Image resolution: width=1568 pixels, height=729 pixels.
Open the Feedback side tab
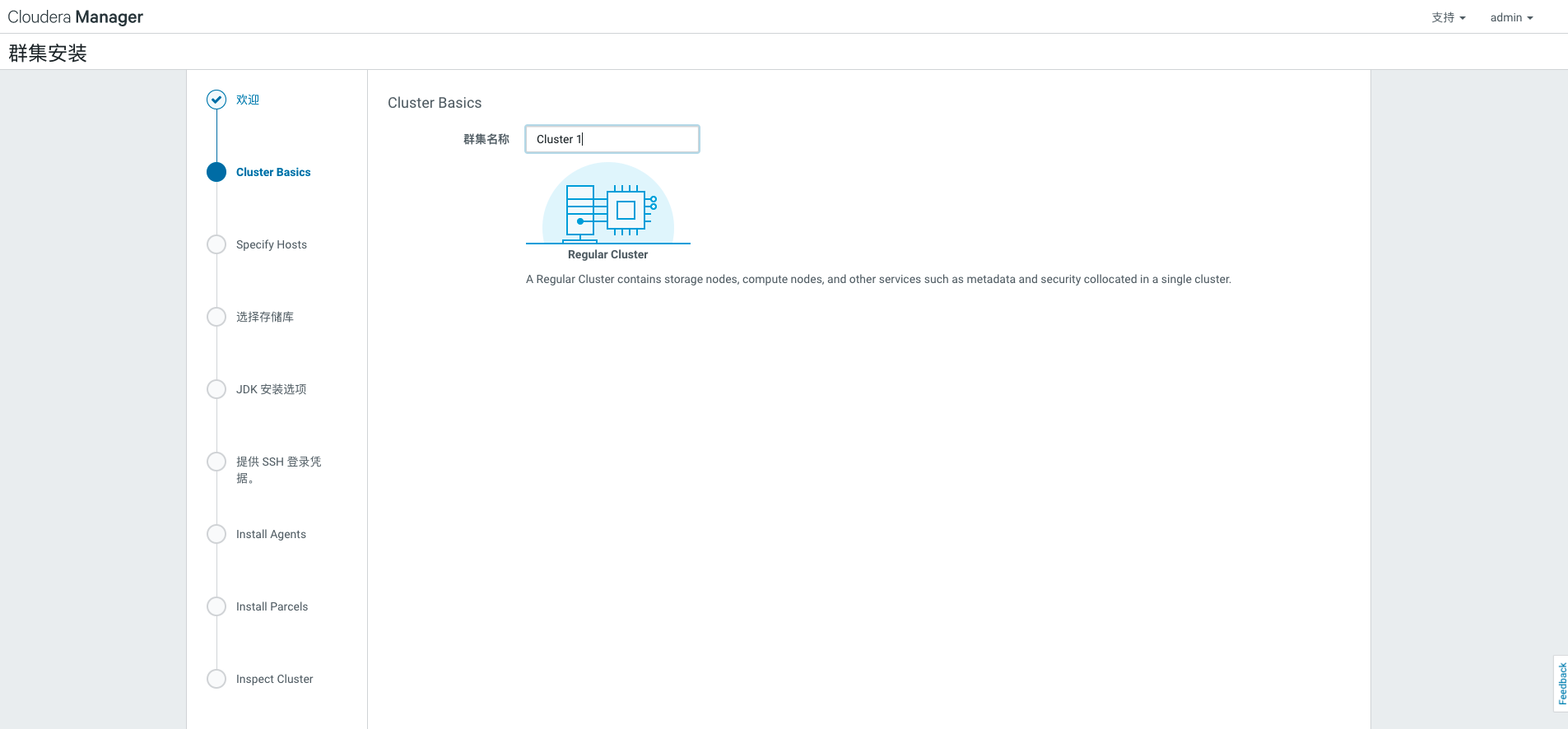(x=1561, y=683)
